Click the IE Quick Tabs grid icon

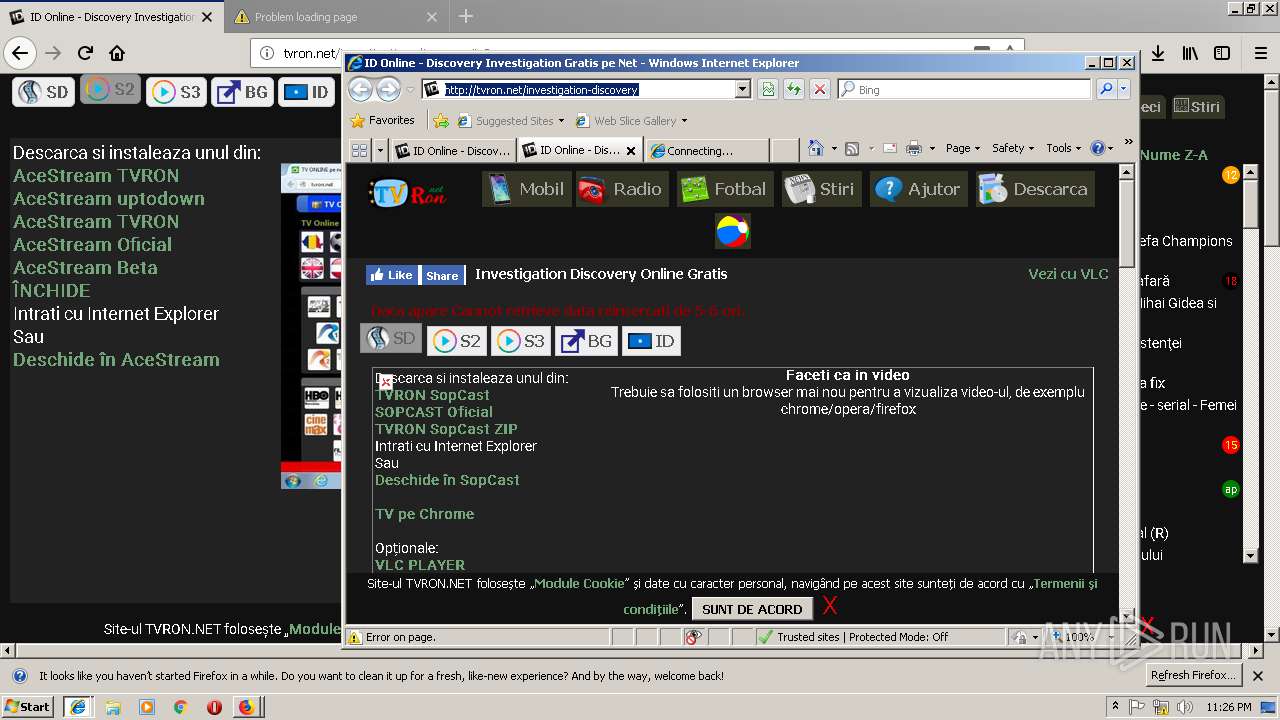359,150
